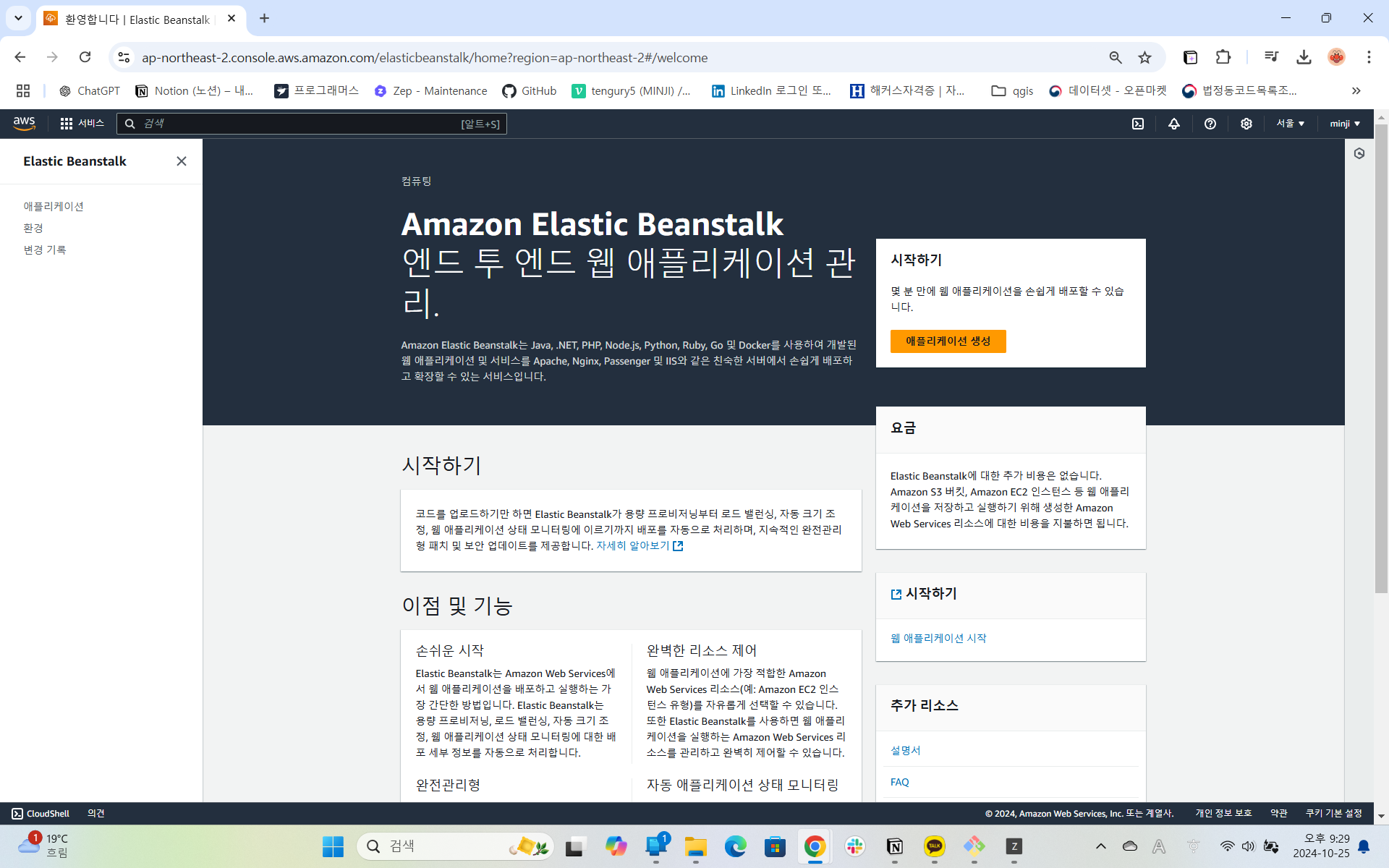Open the tab search dropdown arrow
The image size is (1389, 868).
point(18,19)
